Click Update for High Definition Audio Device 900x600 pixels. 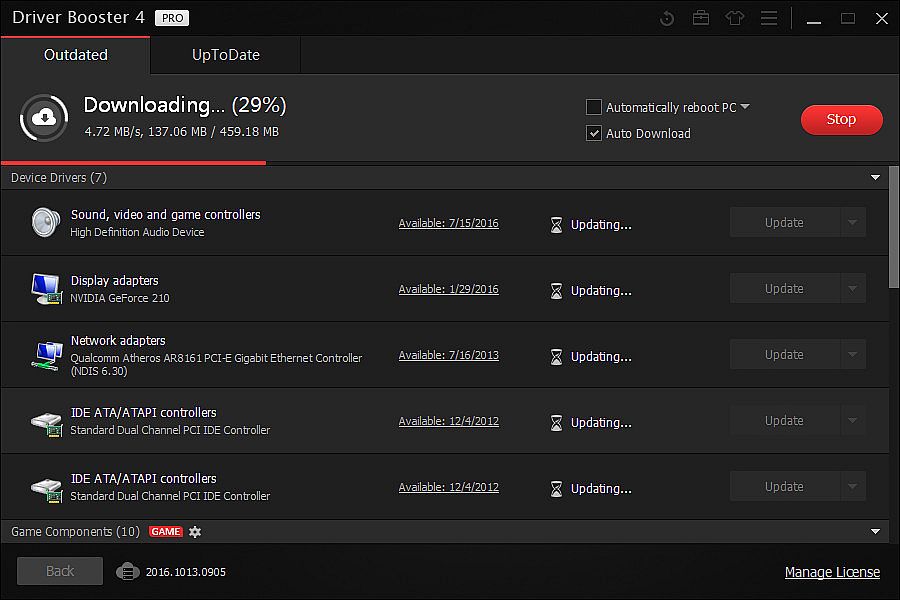(785, 222)
